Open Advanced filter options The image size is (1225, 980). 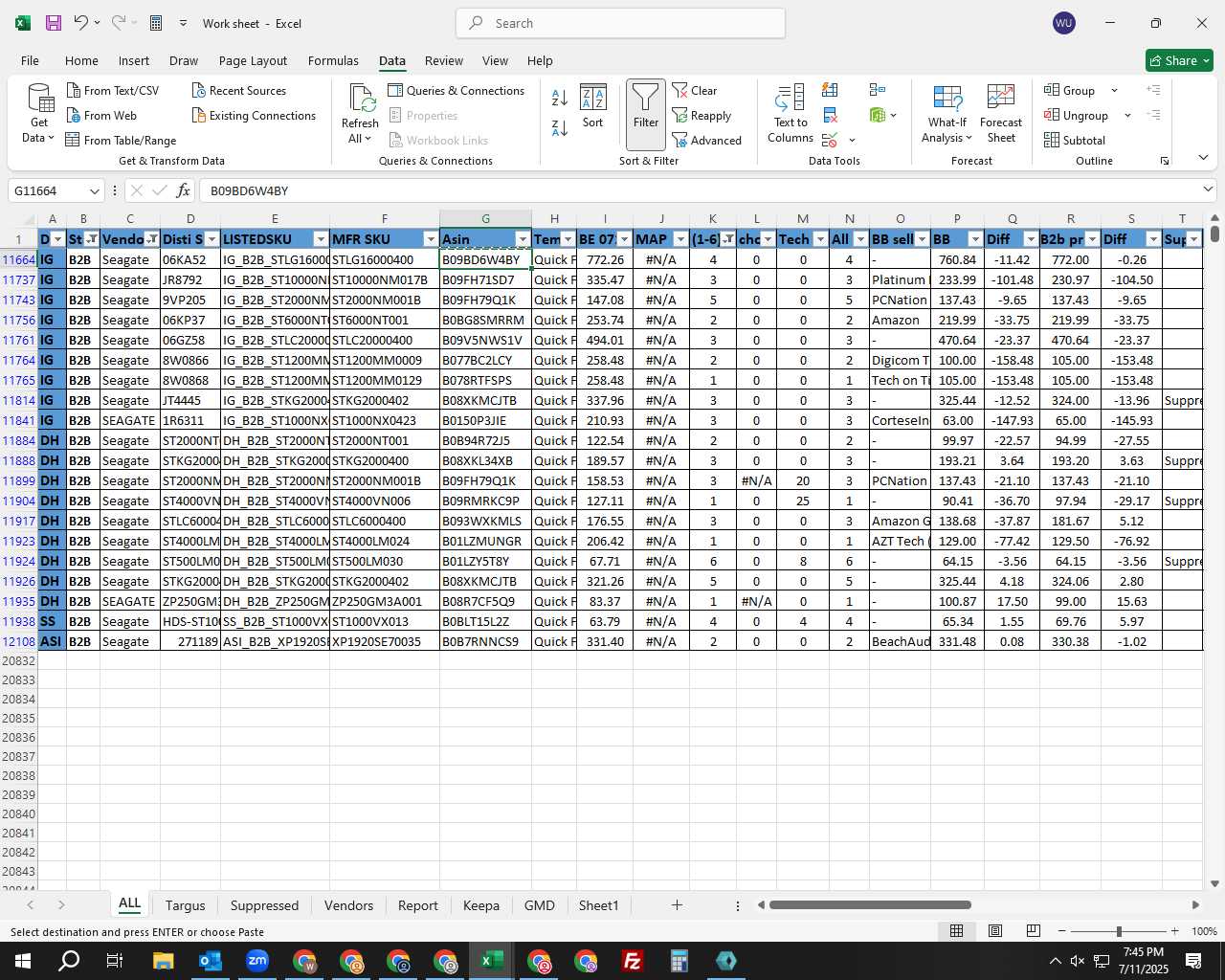(707, 140)
